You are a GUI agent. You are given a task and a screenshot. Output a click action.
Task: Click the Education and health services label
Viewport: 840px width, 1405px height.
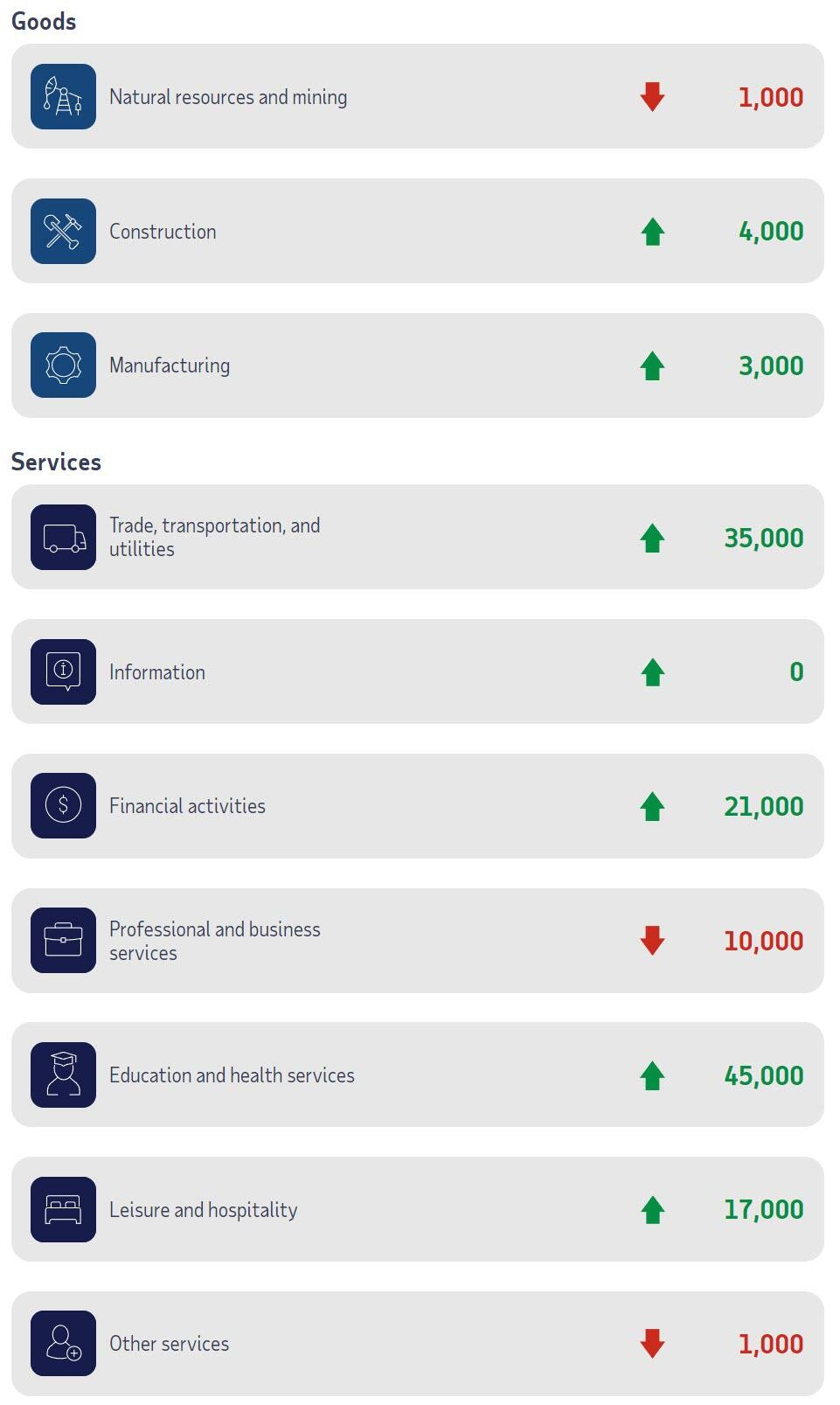point(232,1075)
